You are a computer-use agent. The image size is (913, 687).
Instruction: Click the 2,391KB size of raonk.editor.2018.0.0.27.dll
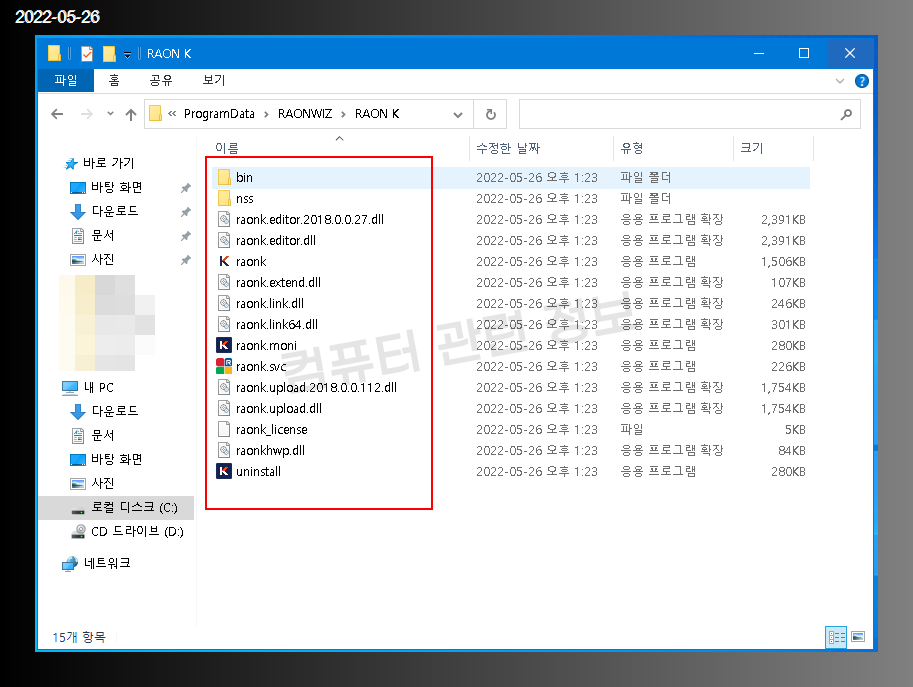783,219
